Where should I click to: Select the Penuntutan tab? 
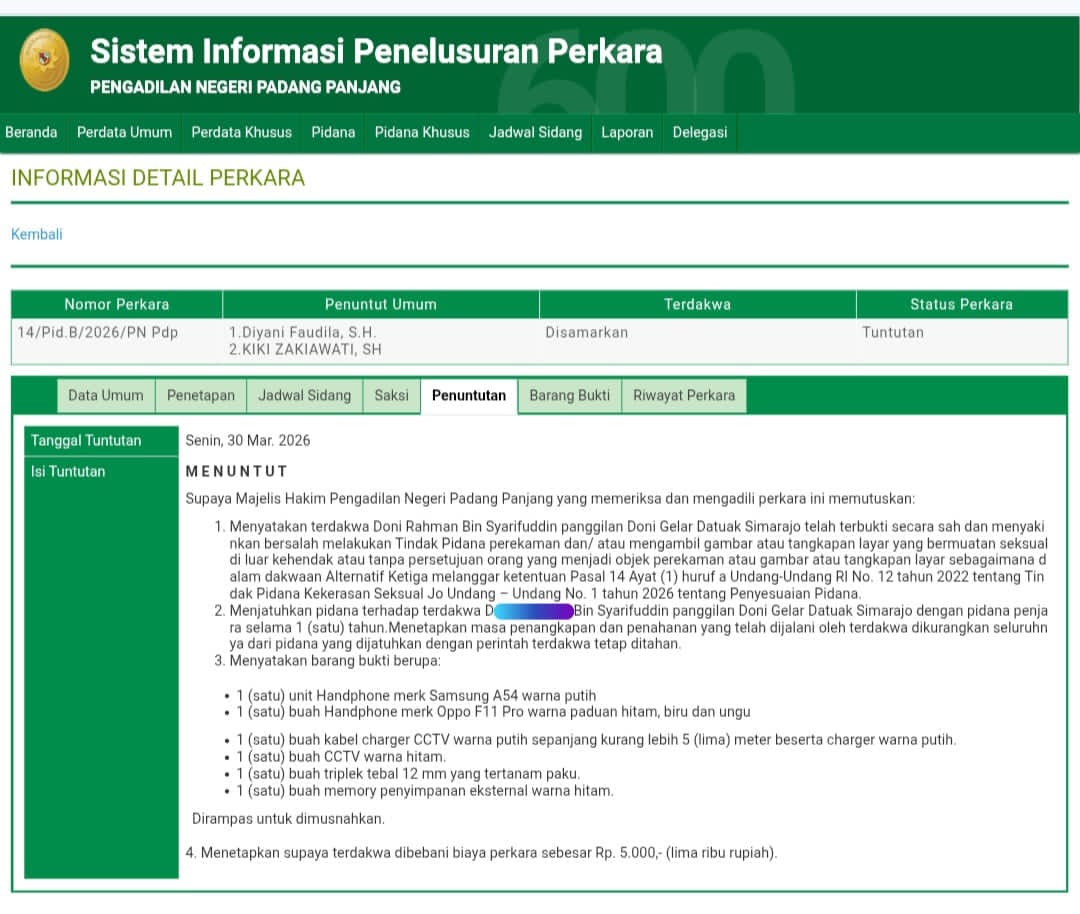(469, 396)
